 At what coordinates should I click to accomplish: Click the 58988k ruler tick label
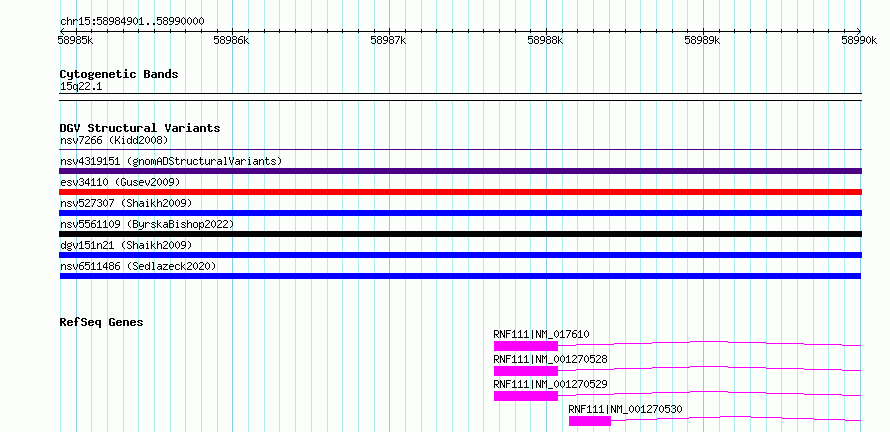545,40
